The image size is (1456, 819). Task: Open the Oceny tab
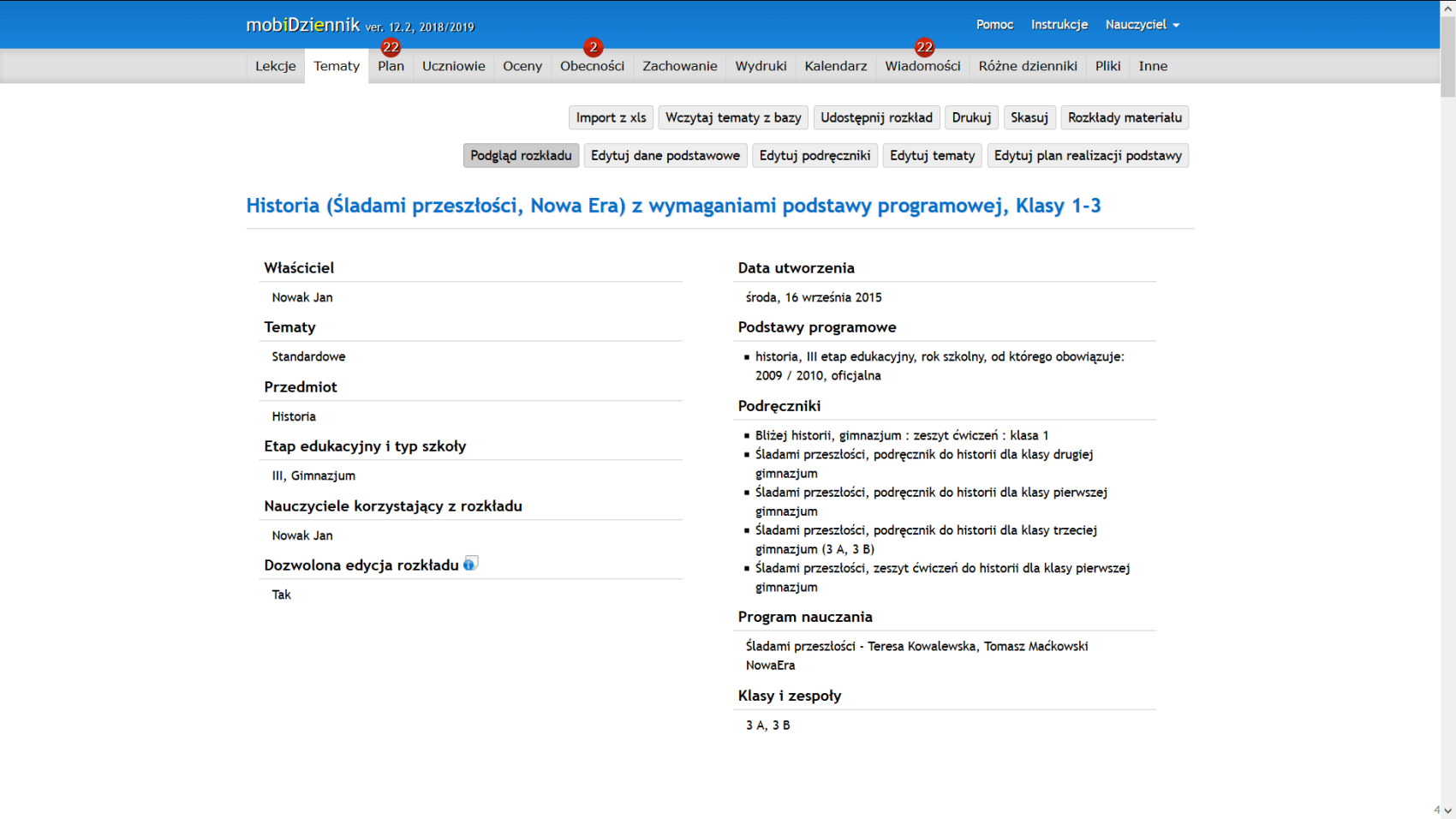(x=522, y=66)
